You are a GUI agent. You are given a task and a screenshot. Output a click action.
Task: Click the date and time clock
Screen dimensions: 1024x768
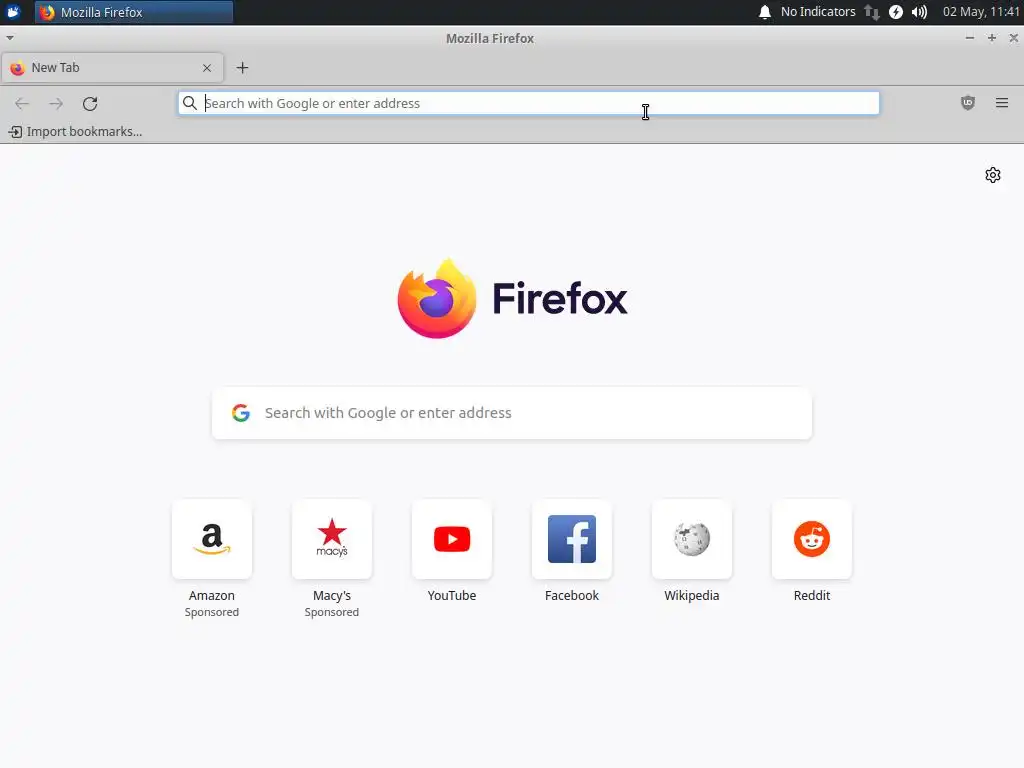(981, 12)
